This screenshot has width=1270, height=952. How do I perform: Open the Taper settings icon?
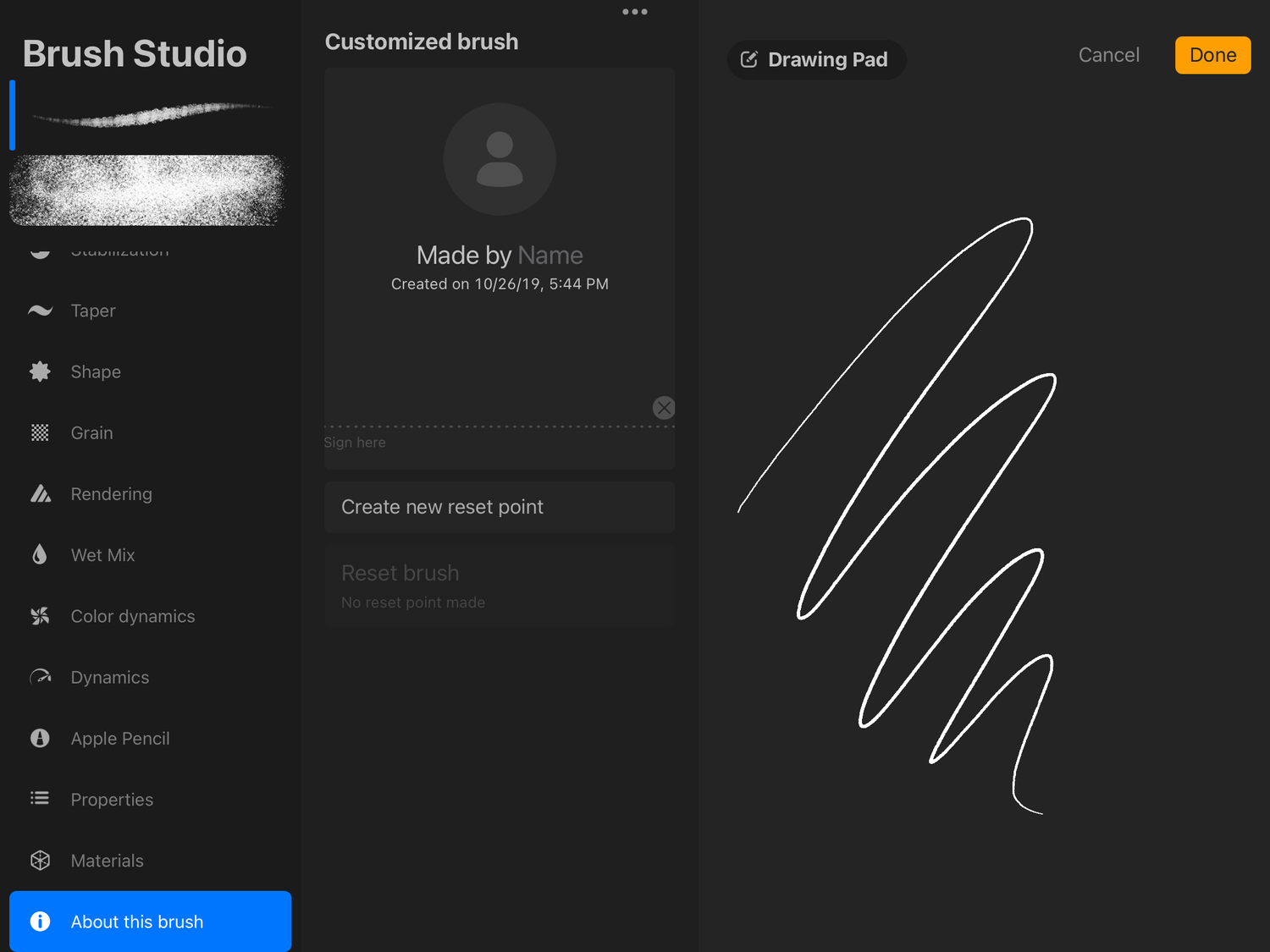click(40, 311)
